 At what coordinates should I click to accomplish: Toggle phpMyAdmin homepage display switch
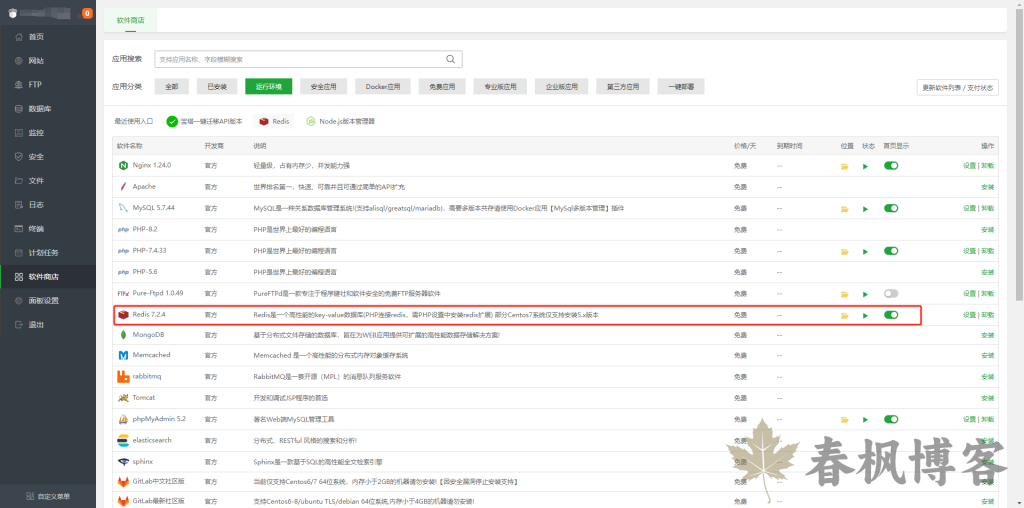[x=891, y=419]
